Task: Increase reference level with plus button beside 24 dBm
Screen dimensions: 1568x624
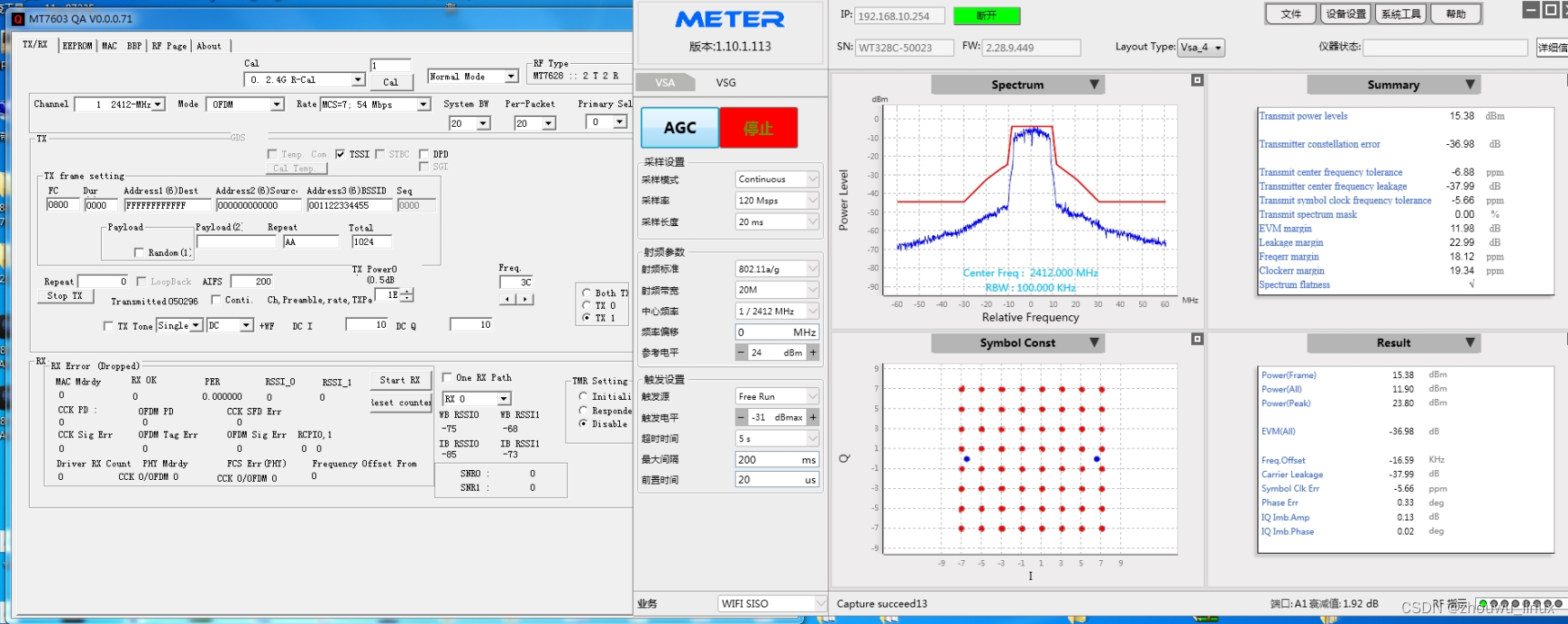Action: [813, 353]
